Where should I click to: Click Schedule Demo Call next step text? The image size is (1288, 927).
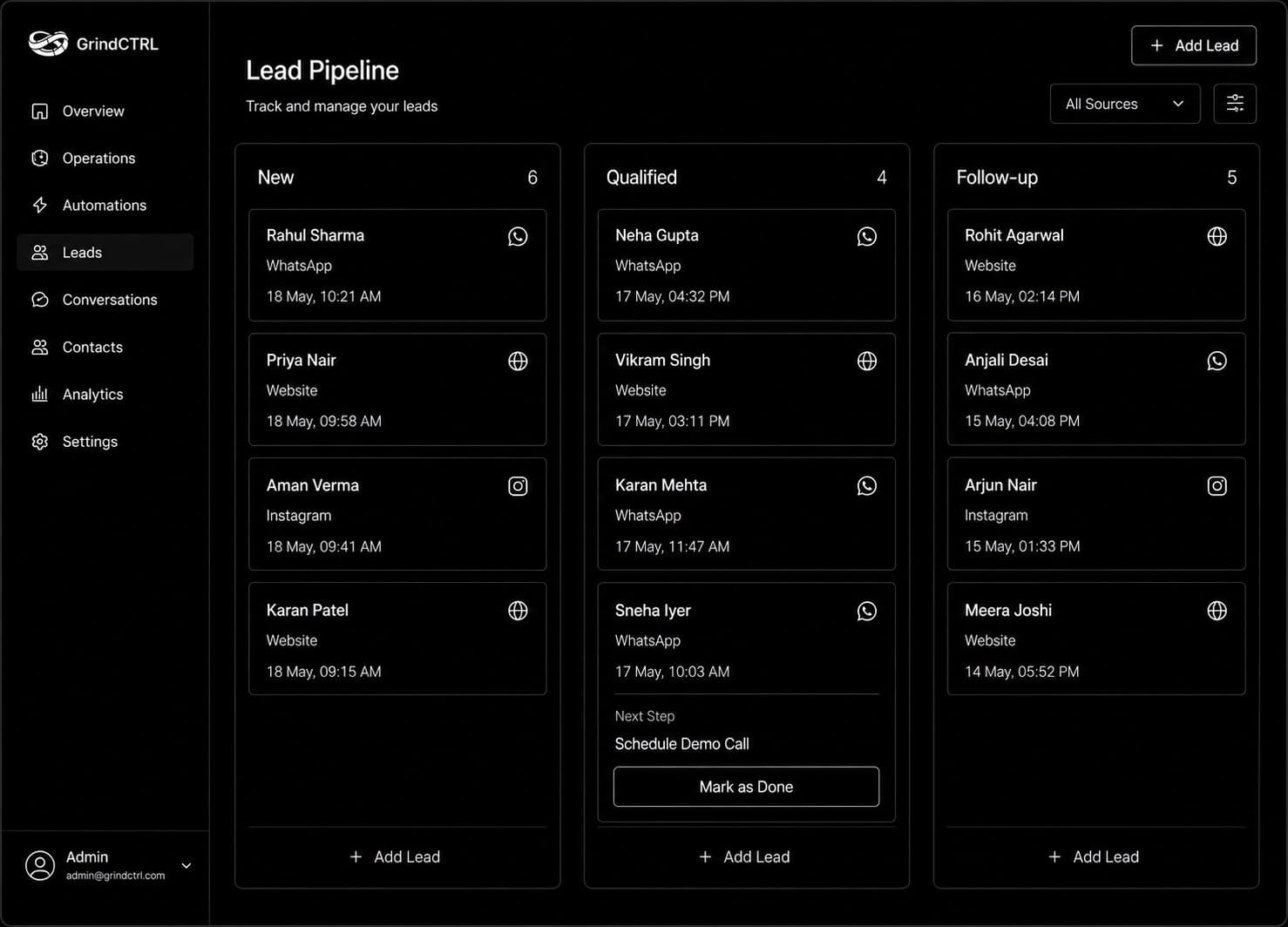click(x=681, y=744)
